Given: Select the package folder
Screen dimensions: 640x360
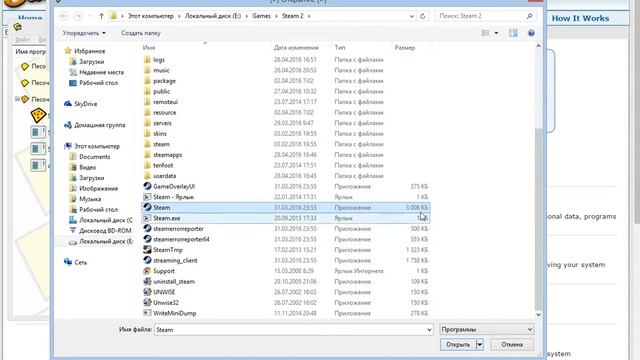Looking at the screenshot, I should tap(285, 81).
